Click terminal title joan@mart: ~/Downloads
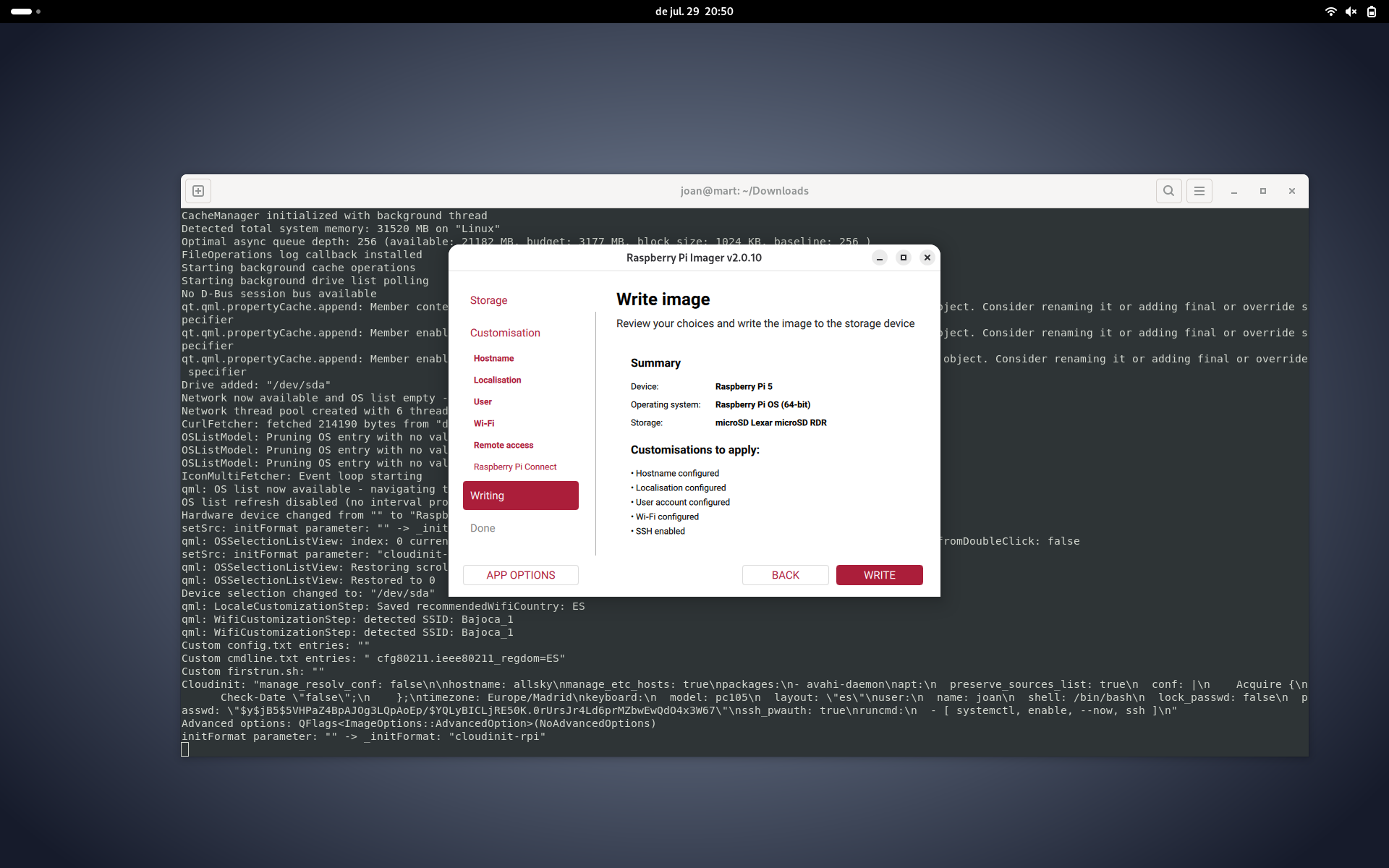 [x=744, y=191]
